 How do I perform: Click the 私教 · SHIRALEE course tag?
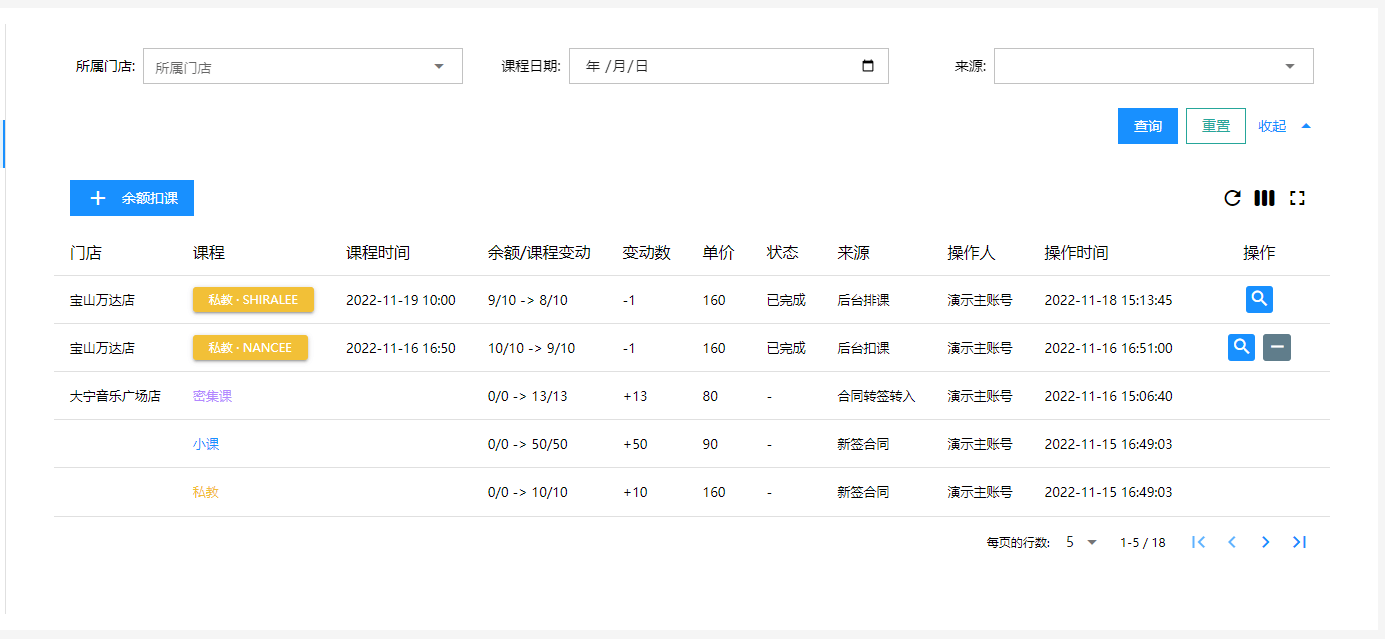click(x=253, y=300)
